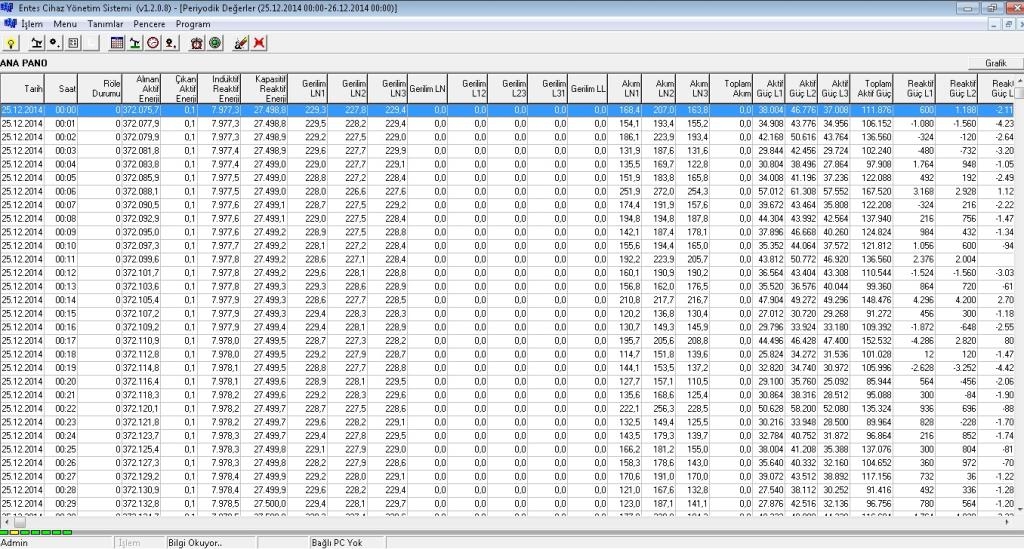Open the Tanımlar menu
This screenshot has width=1024, height=549.
105,24
